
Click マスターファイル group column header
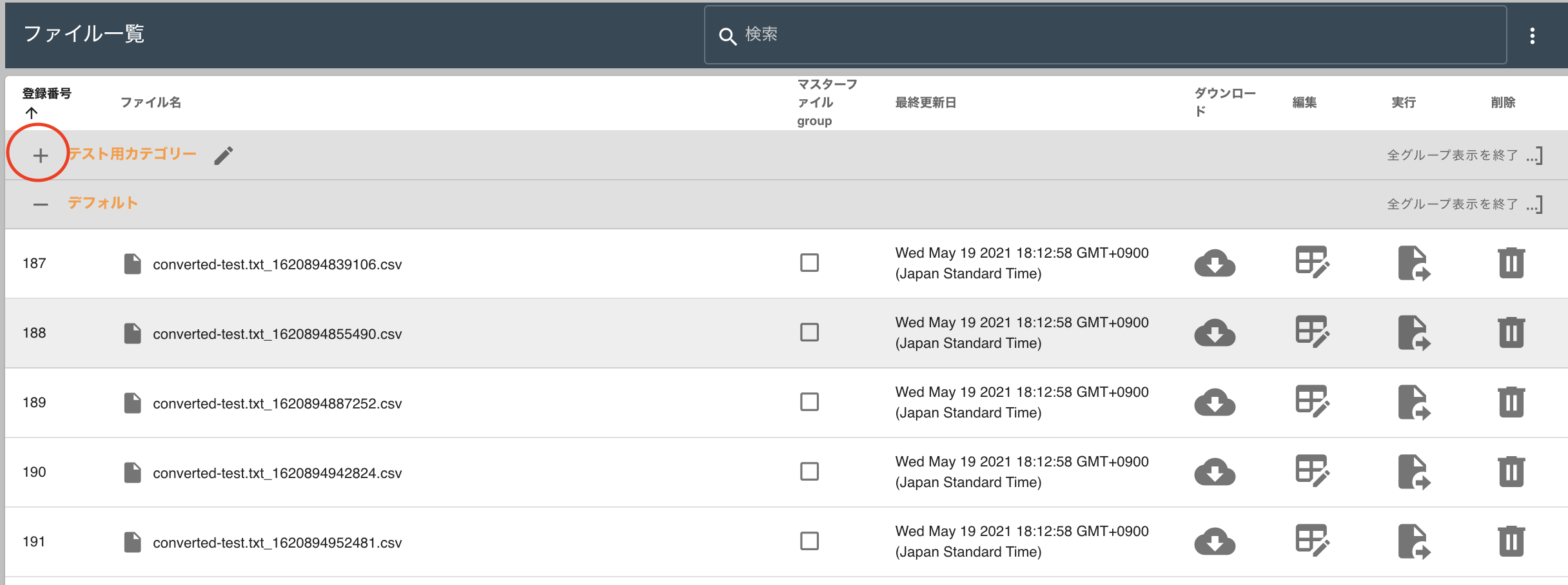[x=827, y=102]
